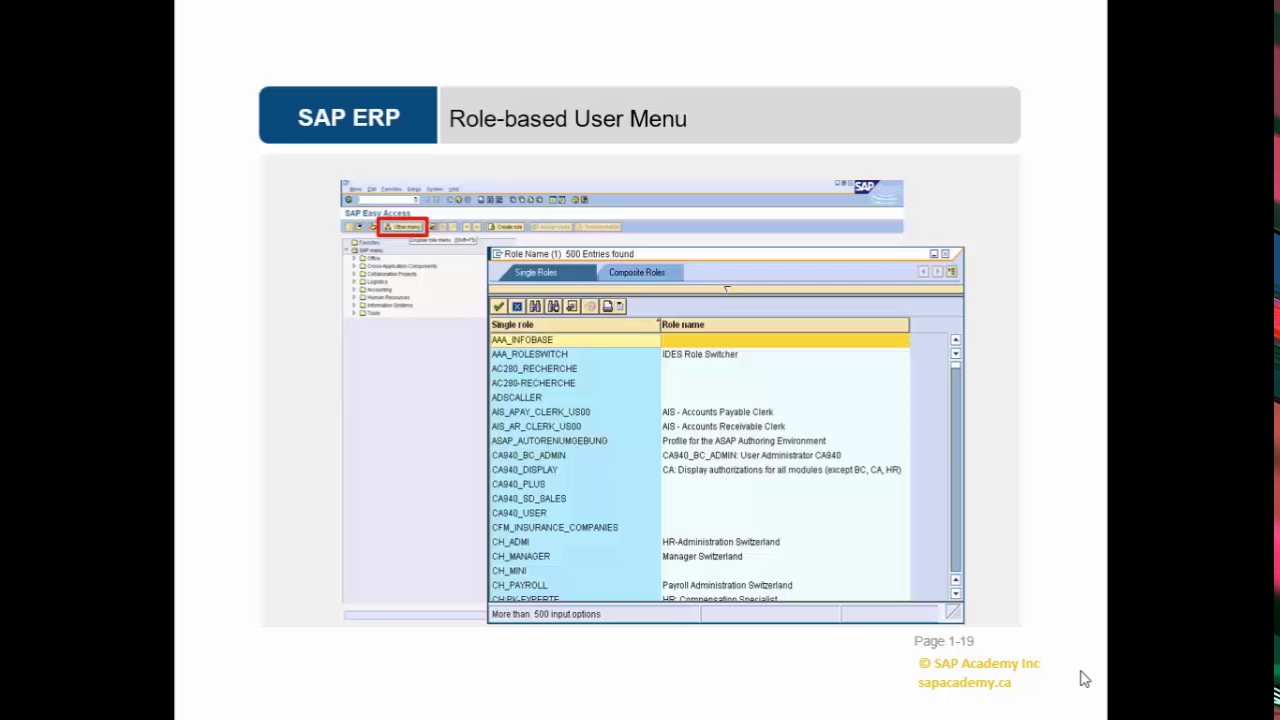The width and height of the screenshot is (1280, 720).
Task: Select the Favorites folder in the tree
Action: point(367,242)
